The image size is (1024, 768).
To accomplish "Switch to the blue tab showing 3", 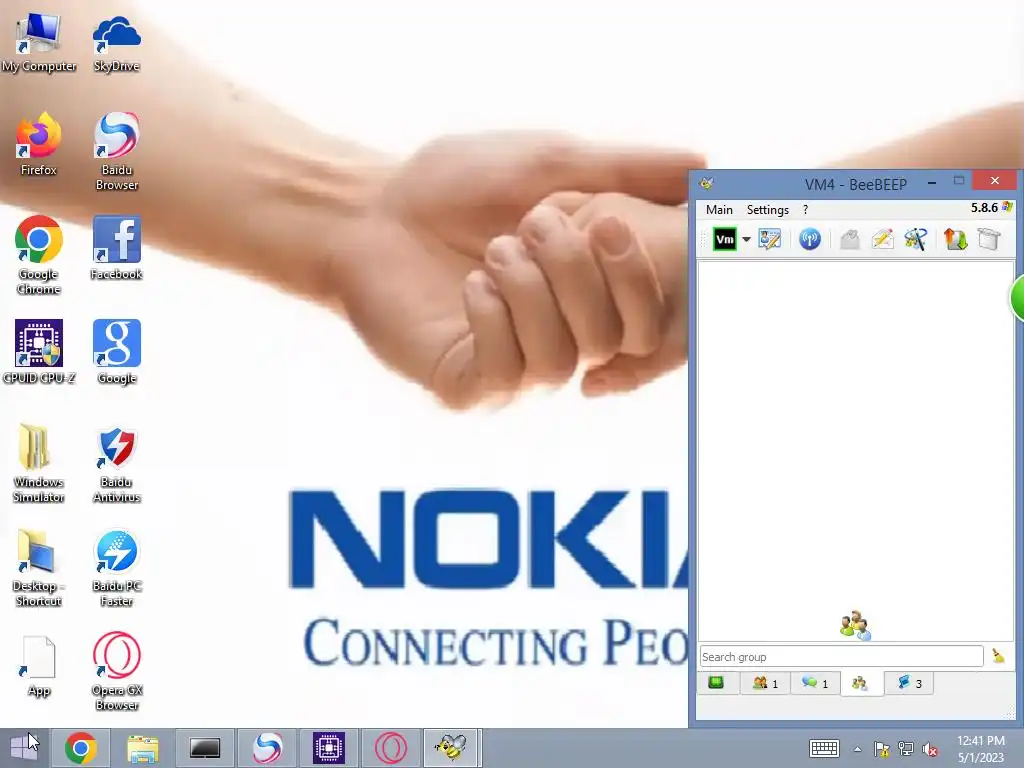I will click(909, 683).
